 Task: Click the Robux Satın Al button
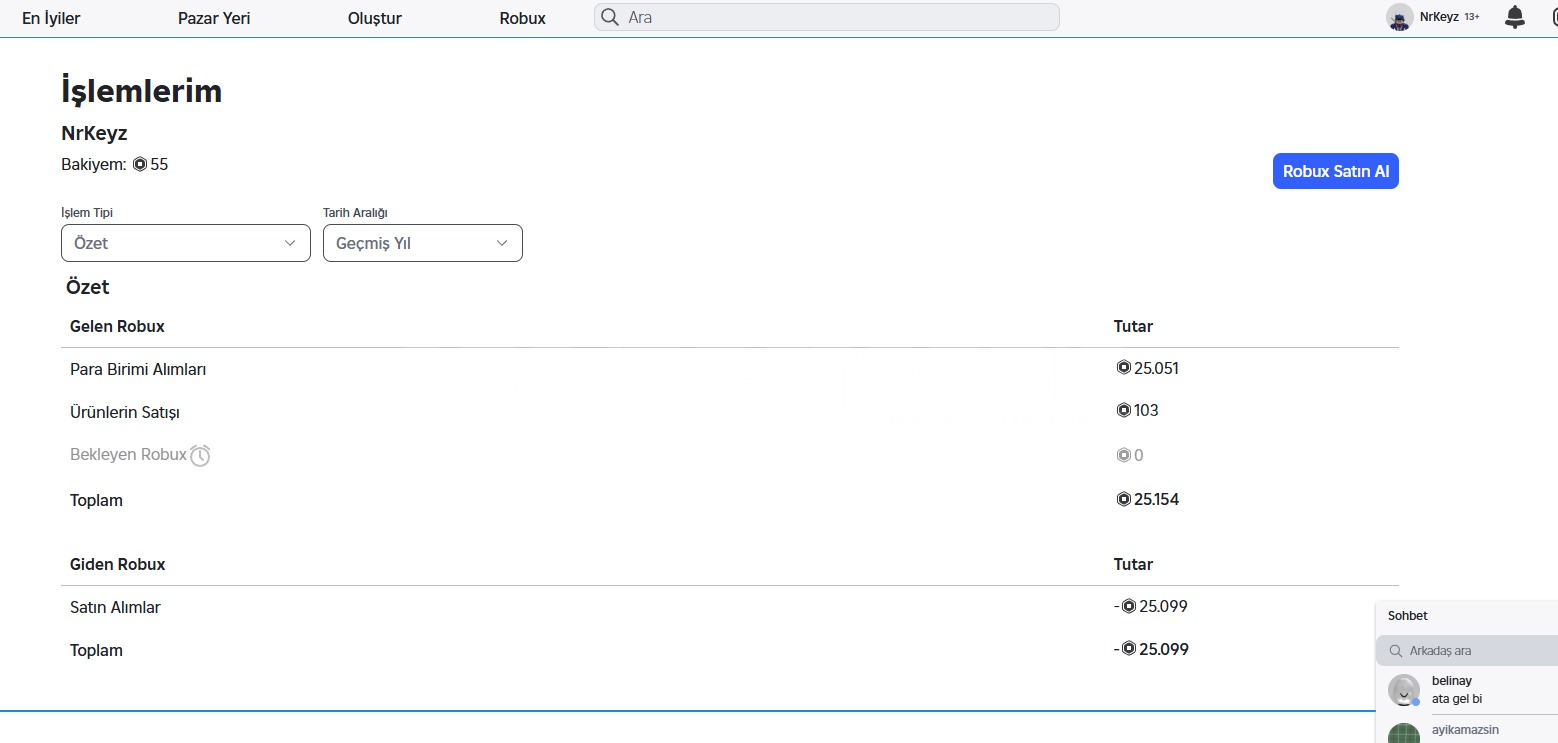click(1336, 171)
